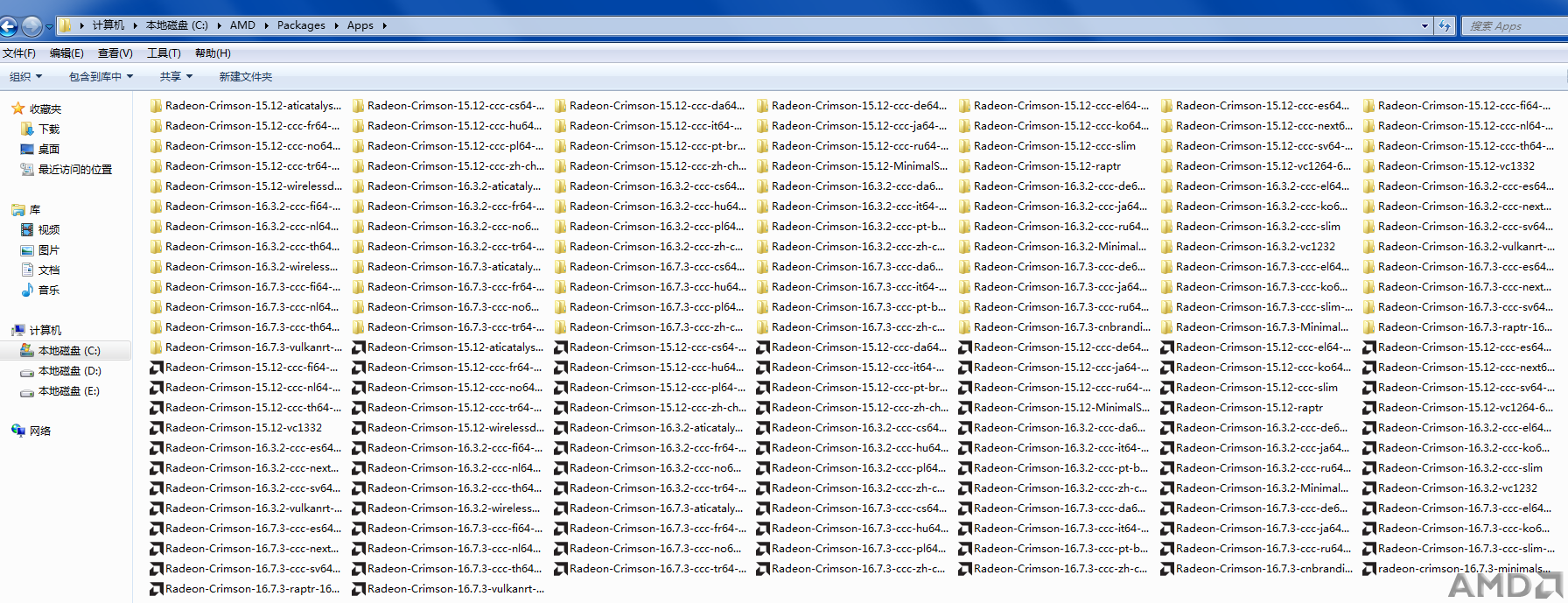Screen dimensions: 1568x603
Task: Click the folder icon of Radeon-Crimson-15.12-vc1332
Action: tap(1369, 166)
